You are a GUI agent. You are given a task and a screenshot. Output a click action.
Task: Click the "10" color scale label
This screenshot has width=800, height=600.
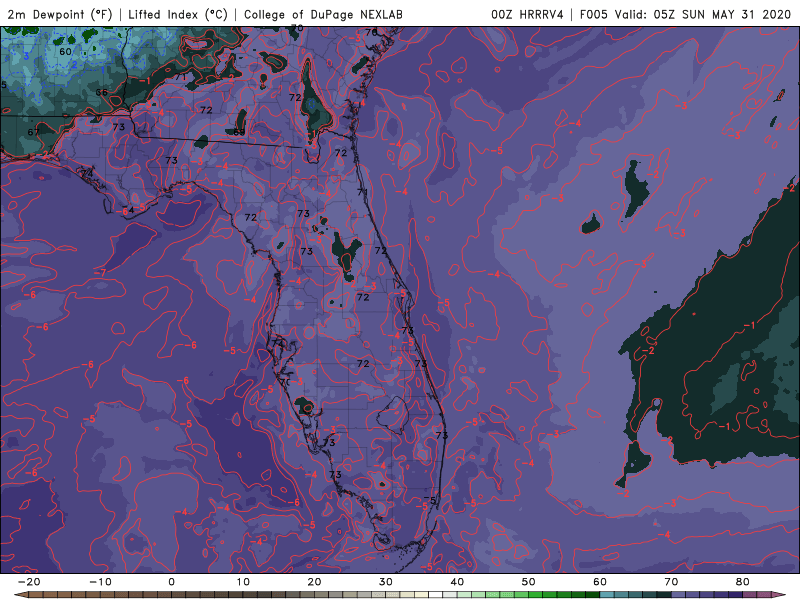[x=243, y=582]
